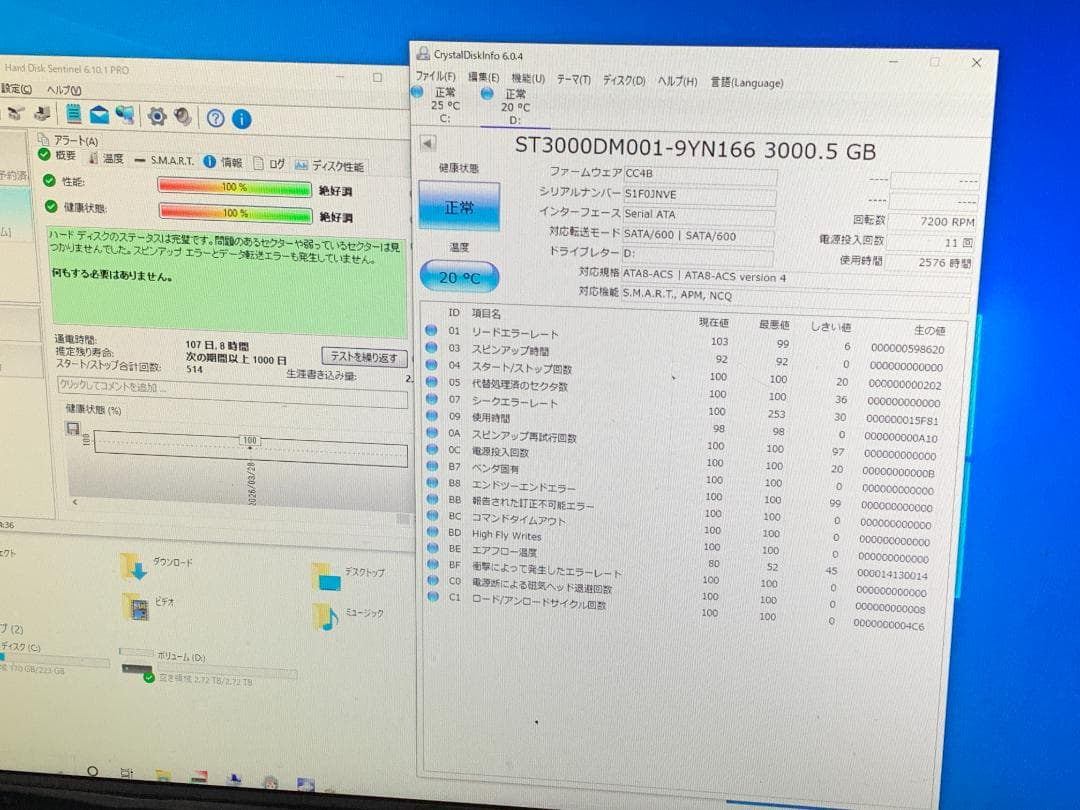Click the network monitors icon in Sentinel toolbar

[125, 115]
